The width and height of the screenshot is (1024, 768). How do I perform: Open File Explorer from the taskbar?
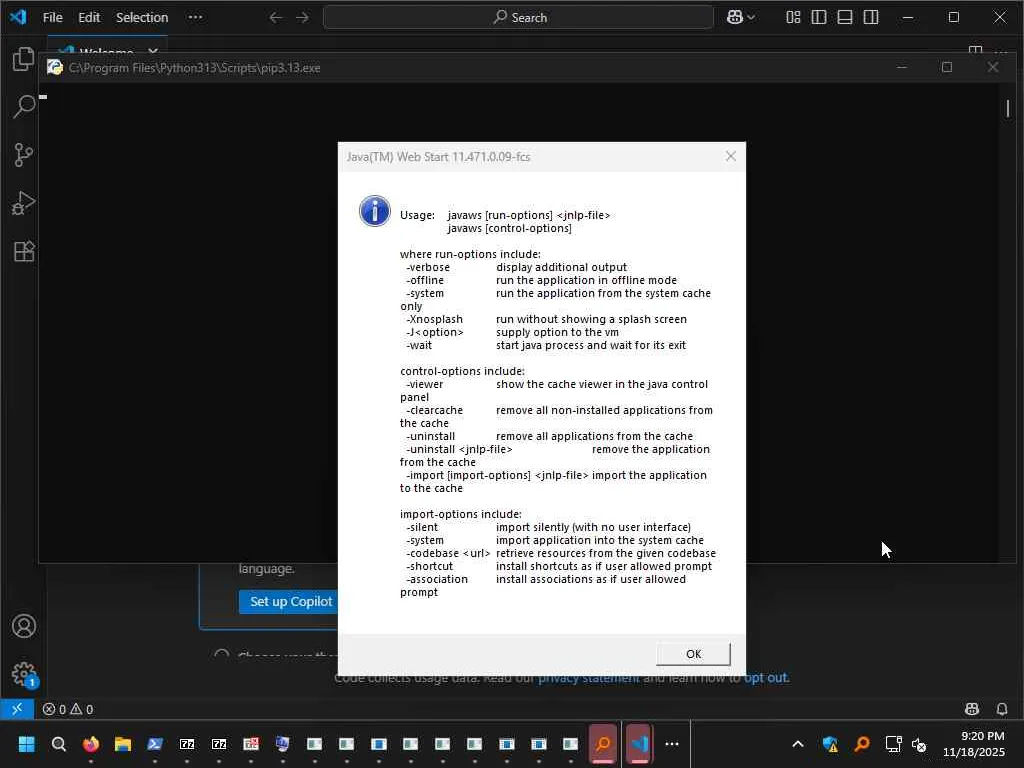[x=123, y=744]
